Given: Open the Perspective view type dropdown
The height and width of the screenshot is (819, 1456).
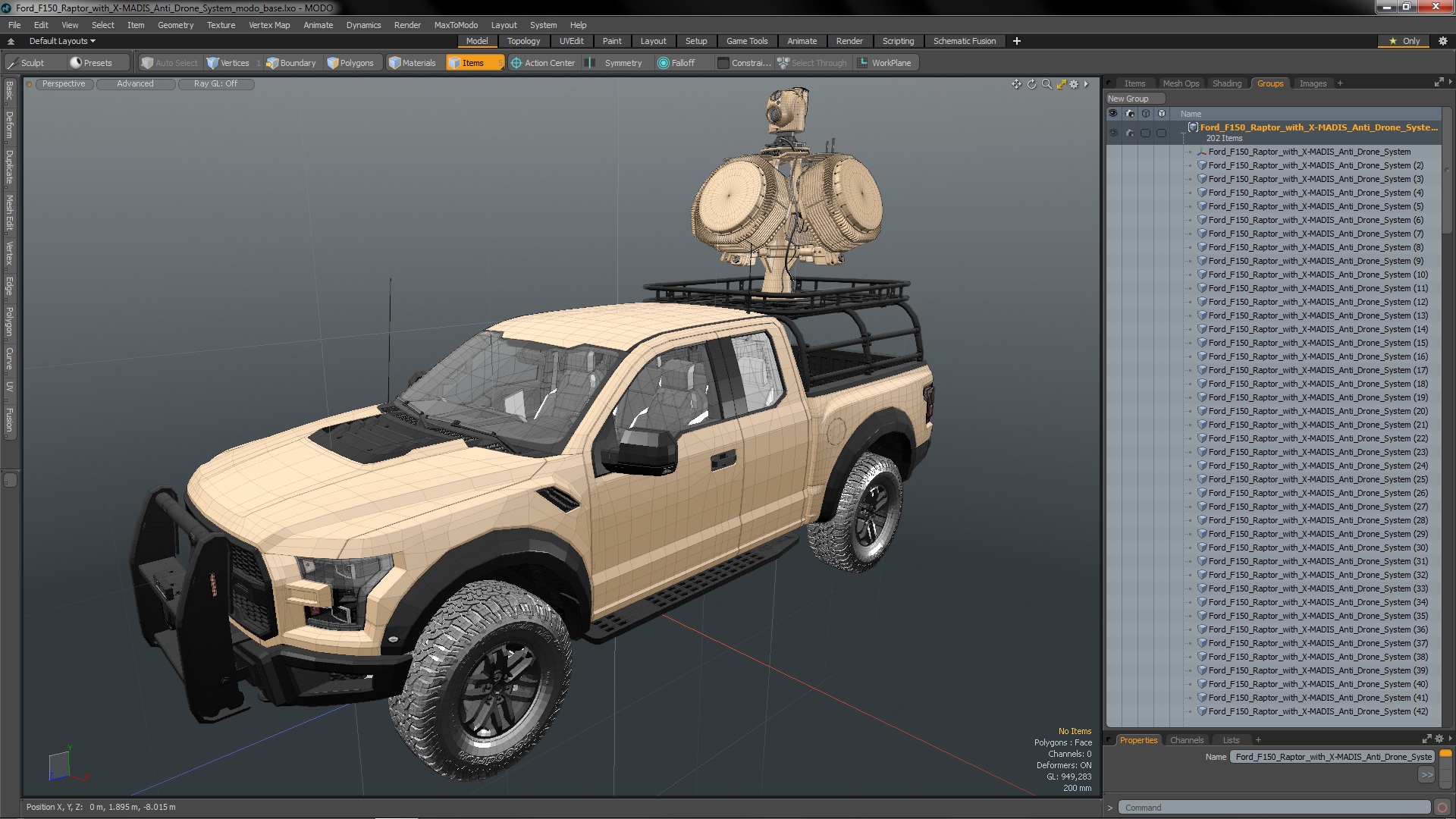Looking at the screenshot, I should point(64,84).
